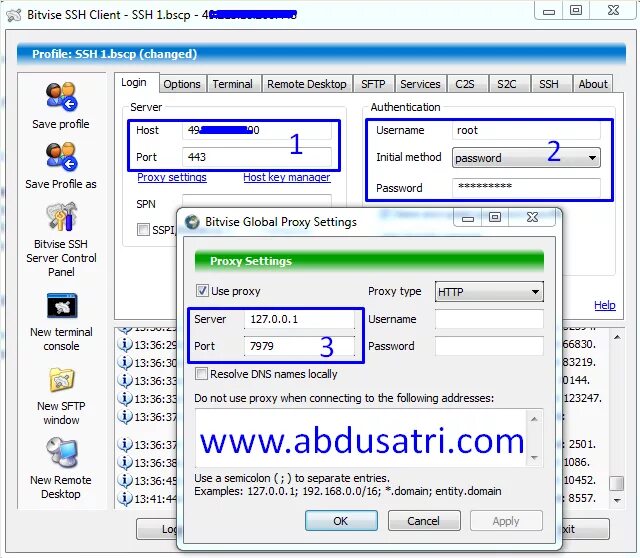This screenshot has width=640, height=558.
Task: Open the Host key manager link
Action: pos(287,177)
